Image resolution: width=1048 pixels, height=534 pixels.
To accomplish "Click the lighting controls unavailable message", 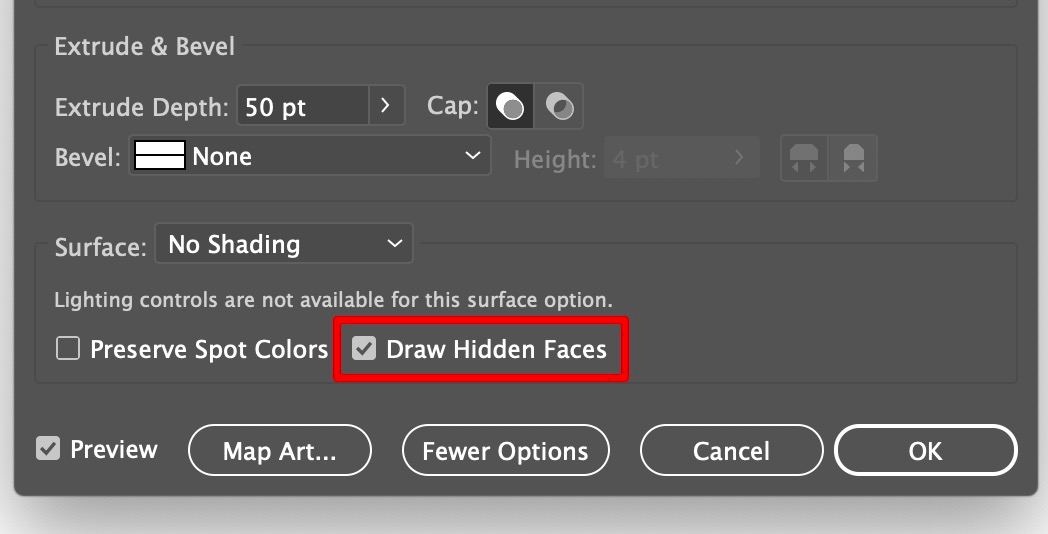I will click(x=333, y=300).
